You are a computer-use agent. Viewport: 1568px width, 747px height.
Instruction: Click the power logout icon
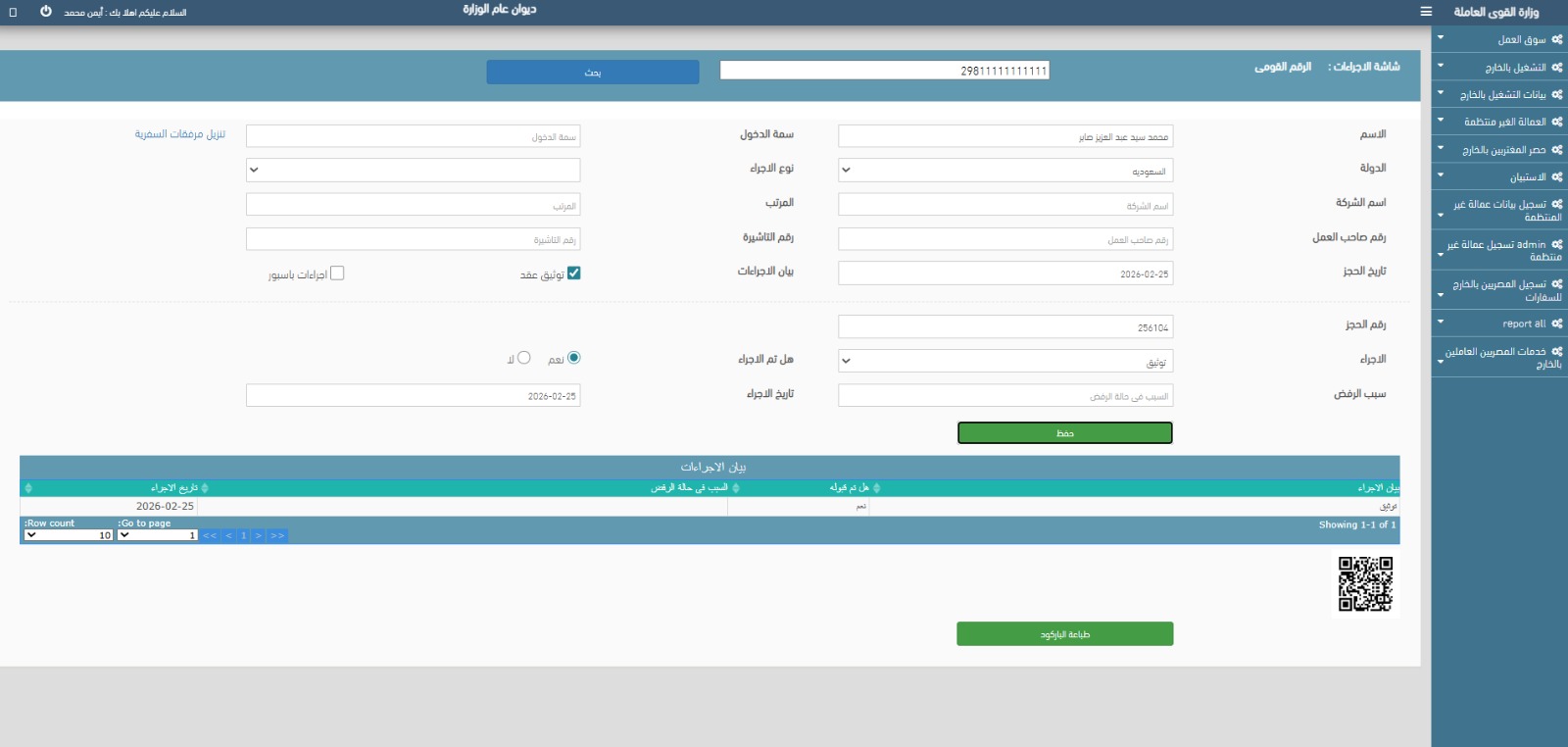tap(46, 12)
